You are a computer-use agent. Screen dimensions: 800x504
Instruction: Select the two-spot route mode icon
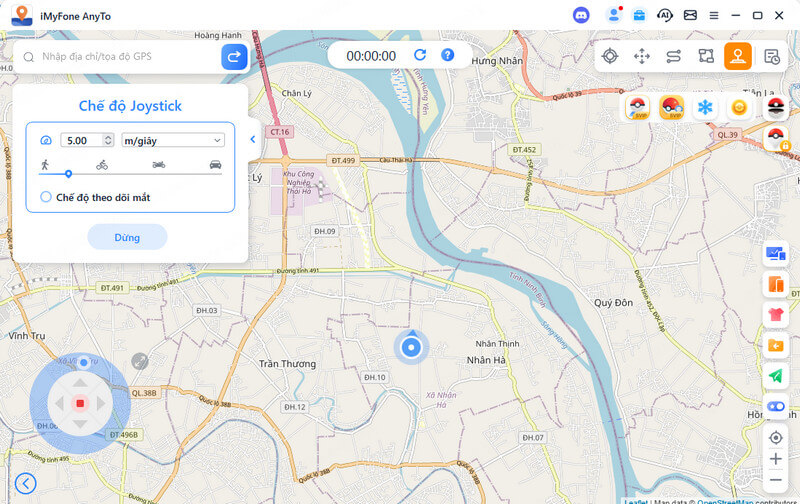674,56
